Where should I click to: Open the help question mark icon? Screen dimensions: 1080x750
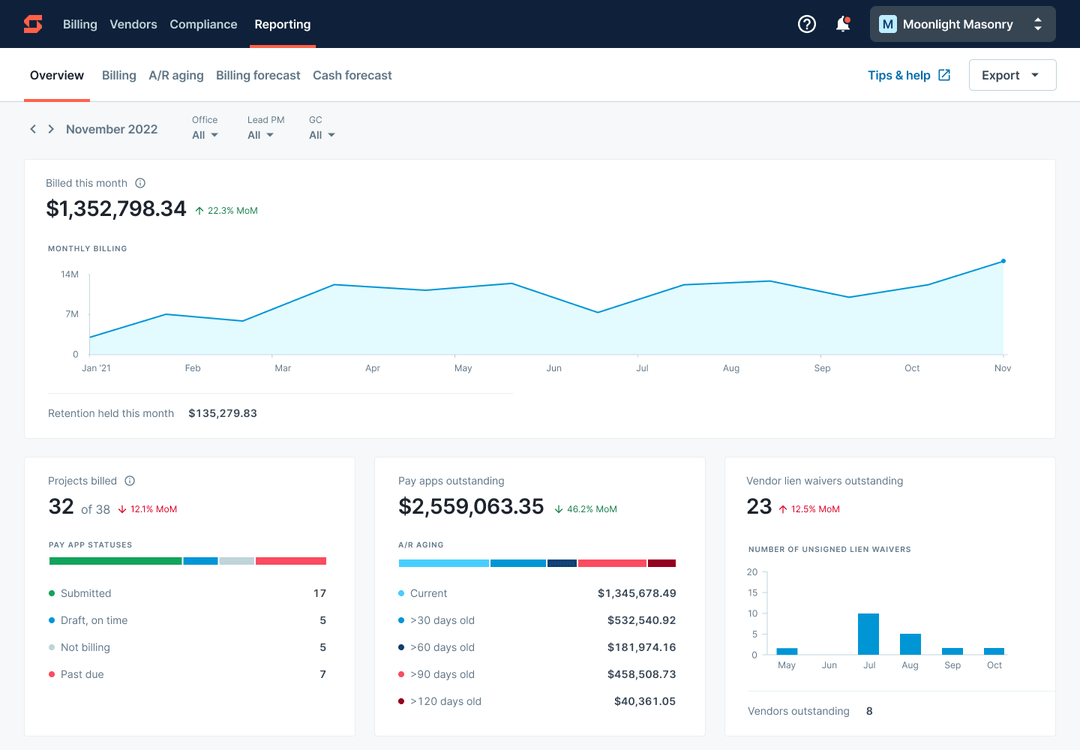(x=807, y=24)
